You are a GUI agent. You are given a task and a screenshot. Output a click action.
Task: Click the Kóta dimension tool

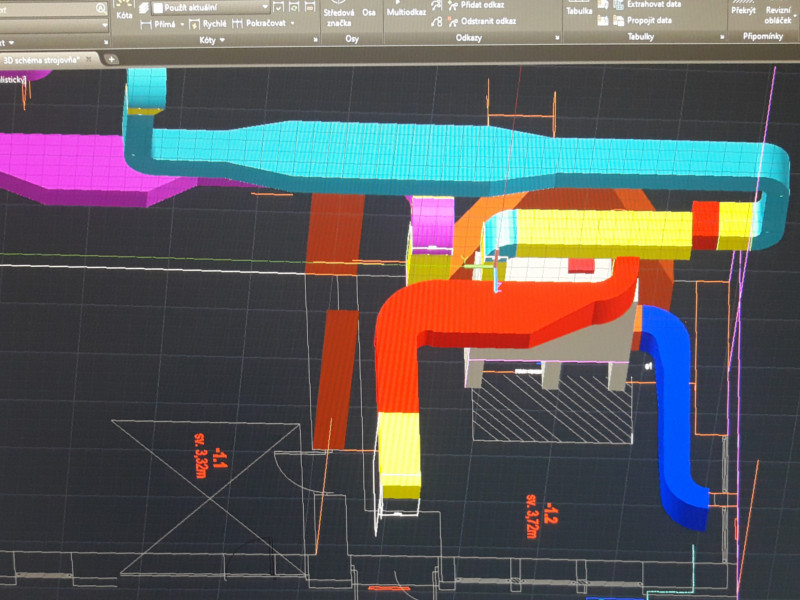coord(124,12)
